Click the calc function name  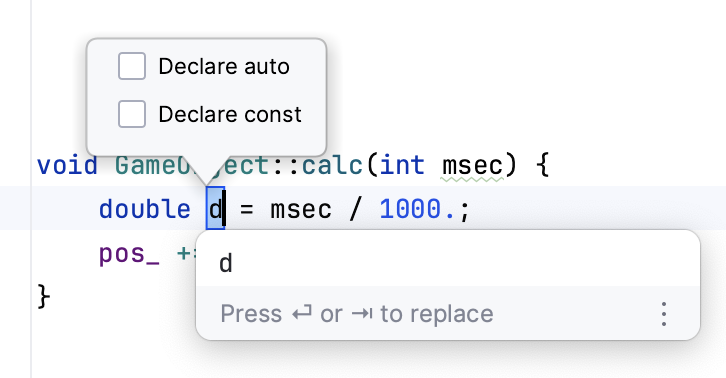pos(332,165)
